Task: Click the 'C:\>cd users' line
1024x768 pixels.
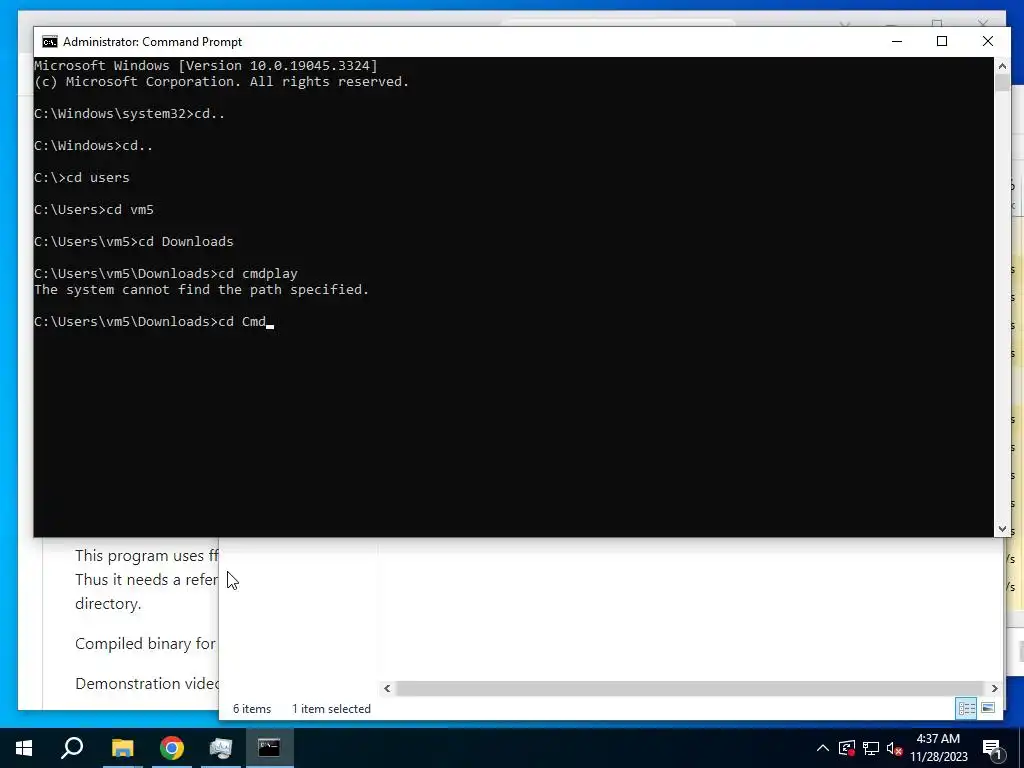Action: click(x=82, y=177)
